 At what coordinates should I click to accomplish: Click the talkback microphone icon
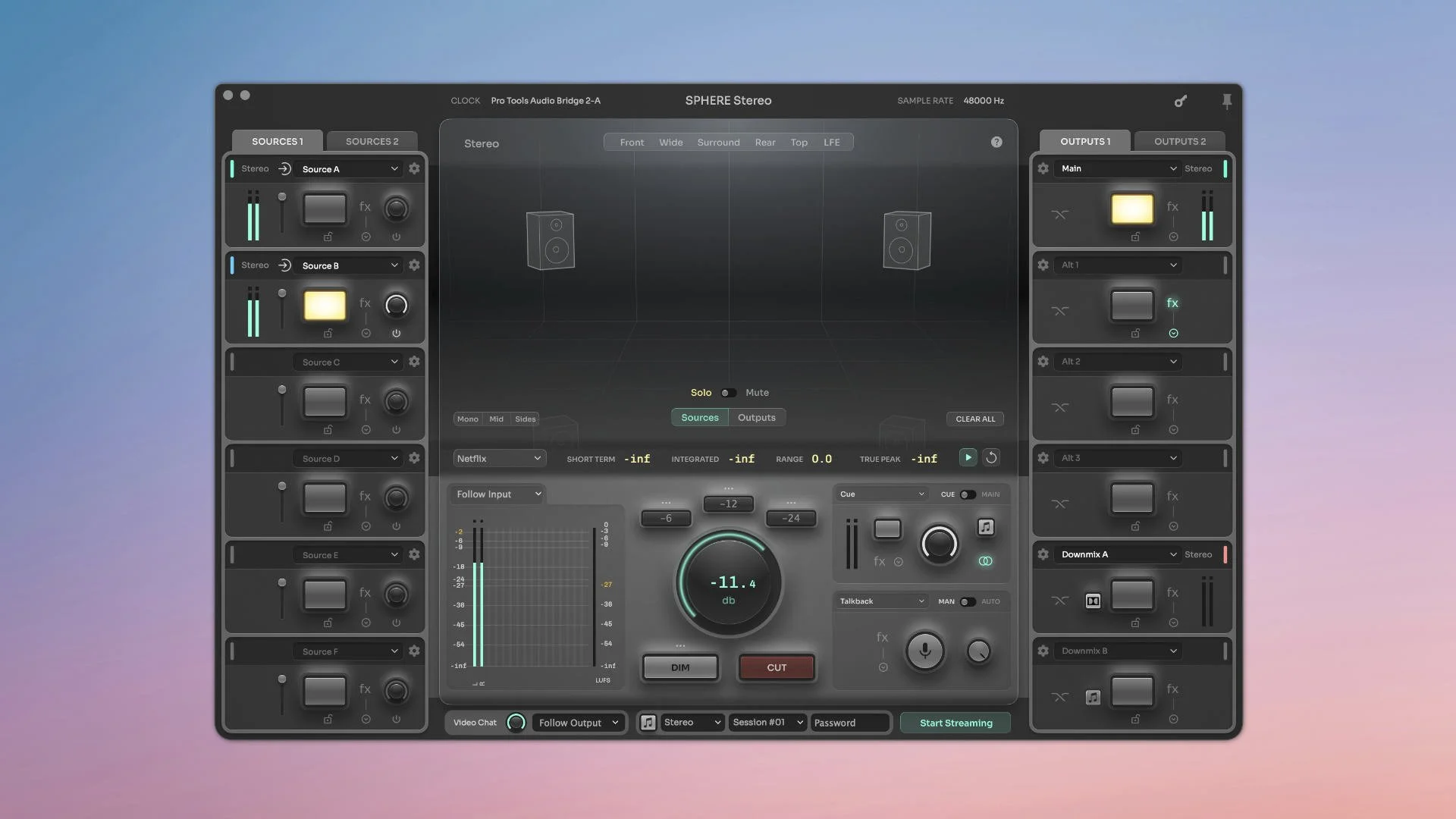(924, 651)
